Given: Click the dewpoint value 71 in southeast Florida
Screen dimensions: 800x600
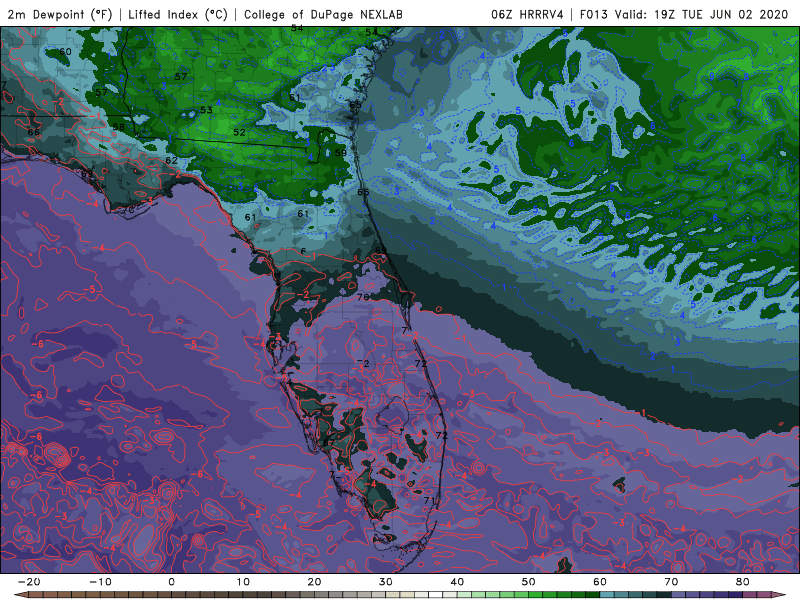Looking at the screenshot, I should coord(429,501).
